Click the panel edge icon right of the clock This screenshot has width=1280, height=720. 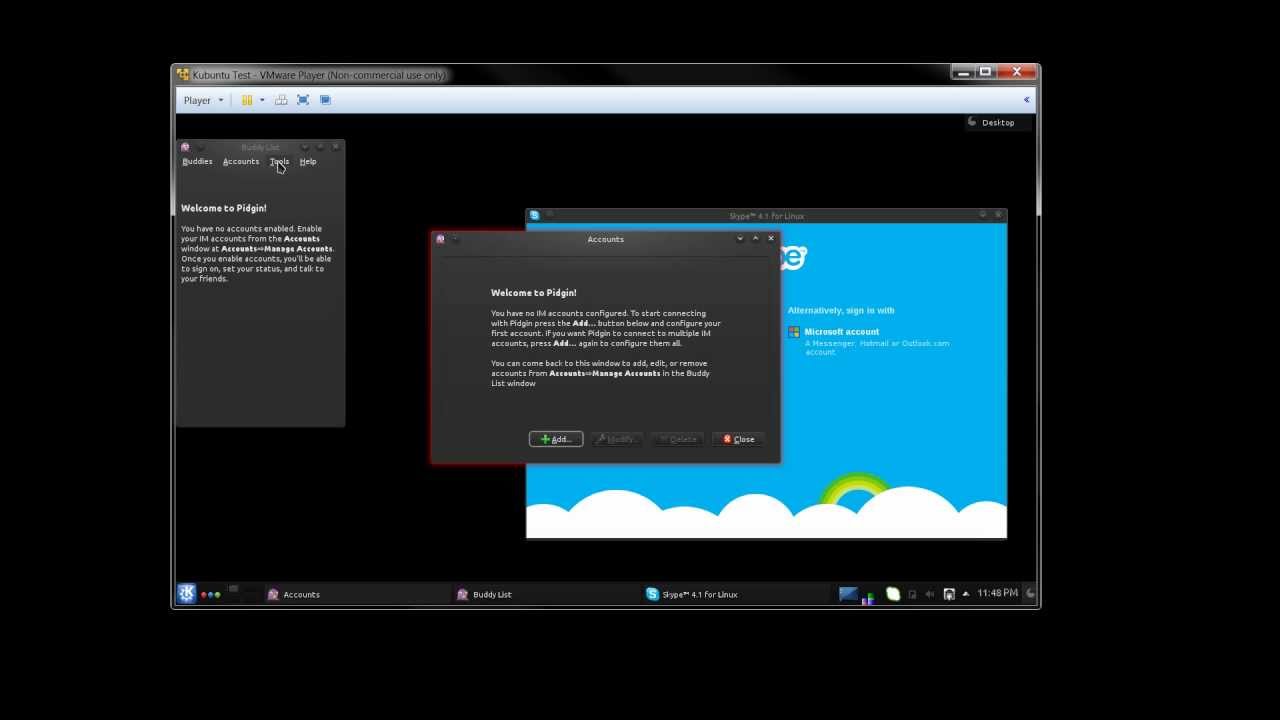click(1030, 593)
